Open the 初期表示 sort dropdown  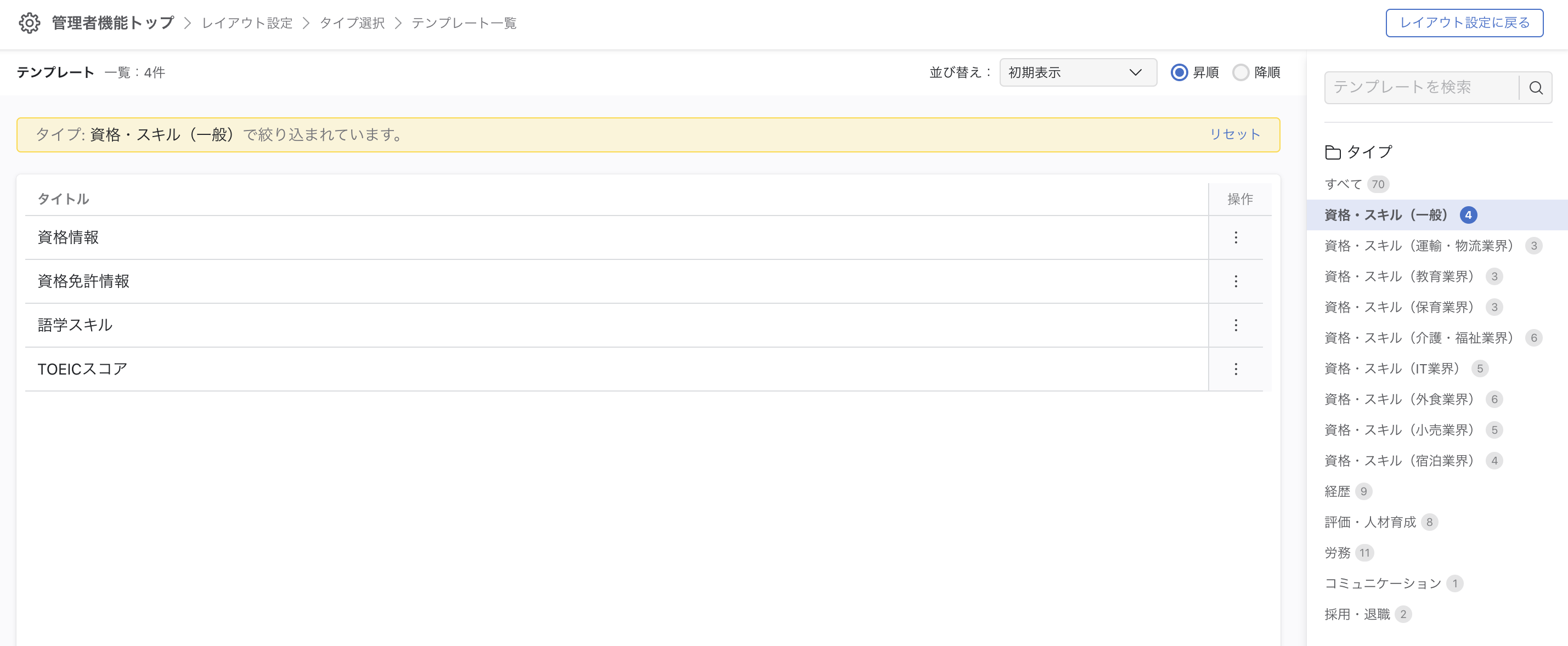[1078, 72]
